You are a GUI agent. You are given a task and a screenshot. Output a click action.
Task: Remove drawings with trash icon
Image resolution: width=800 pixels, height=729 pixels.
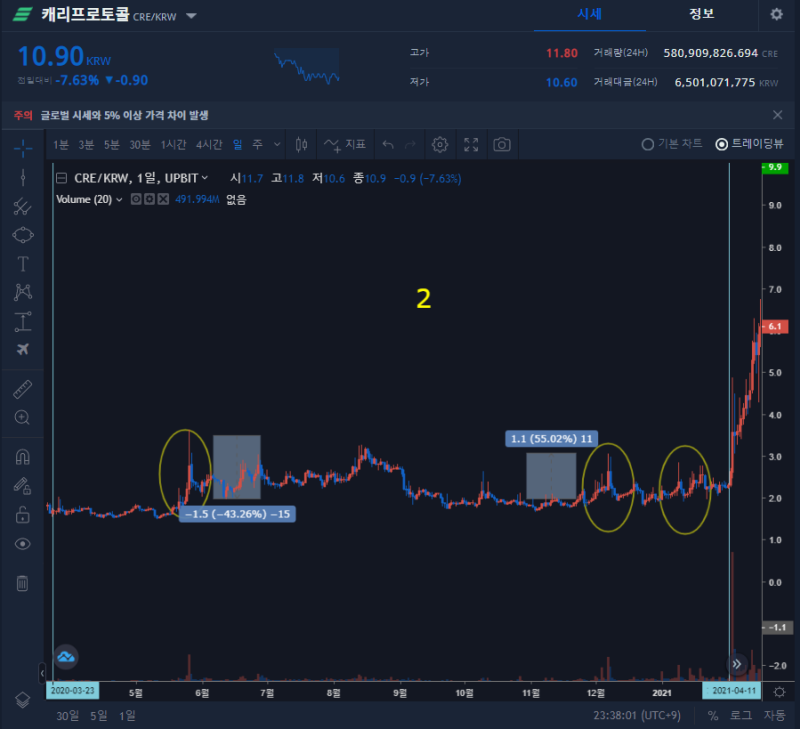[x=22, y=583]
